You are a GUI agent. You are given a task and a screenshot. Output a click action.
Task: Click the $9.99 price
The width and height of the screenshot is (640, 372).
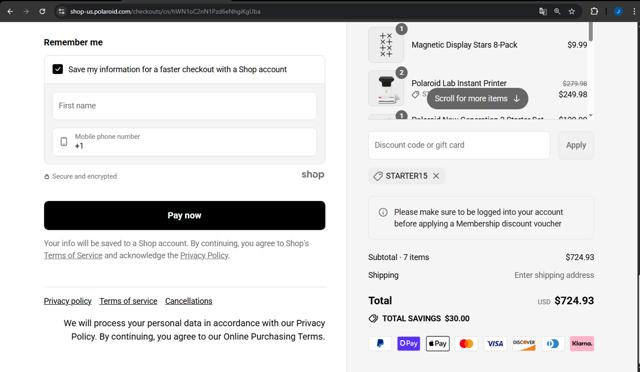pos(577,45)
